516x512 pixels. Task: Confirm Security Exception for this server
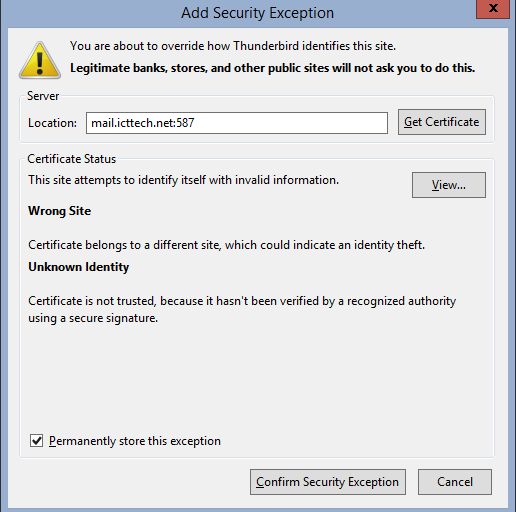point(328,482)
